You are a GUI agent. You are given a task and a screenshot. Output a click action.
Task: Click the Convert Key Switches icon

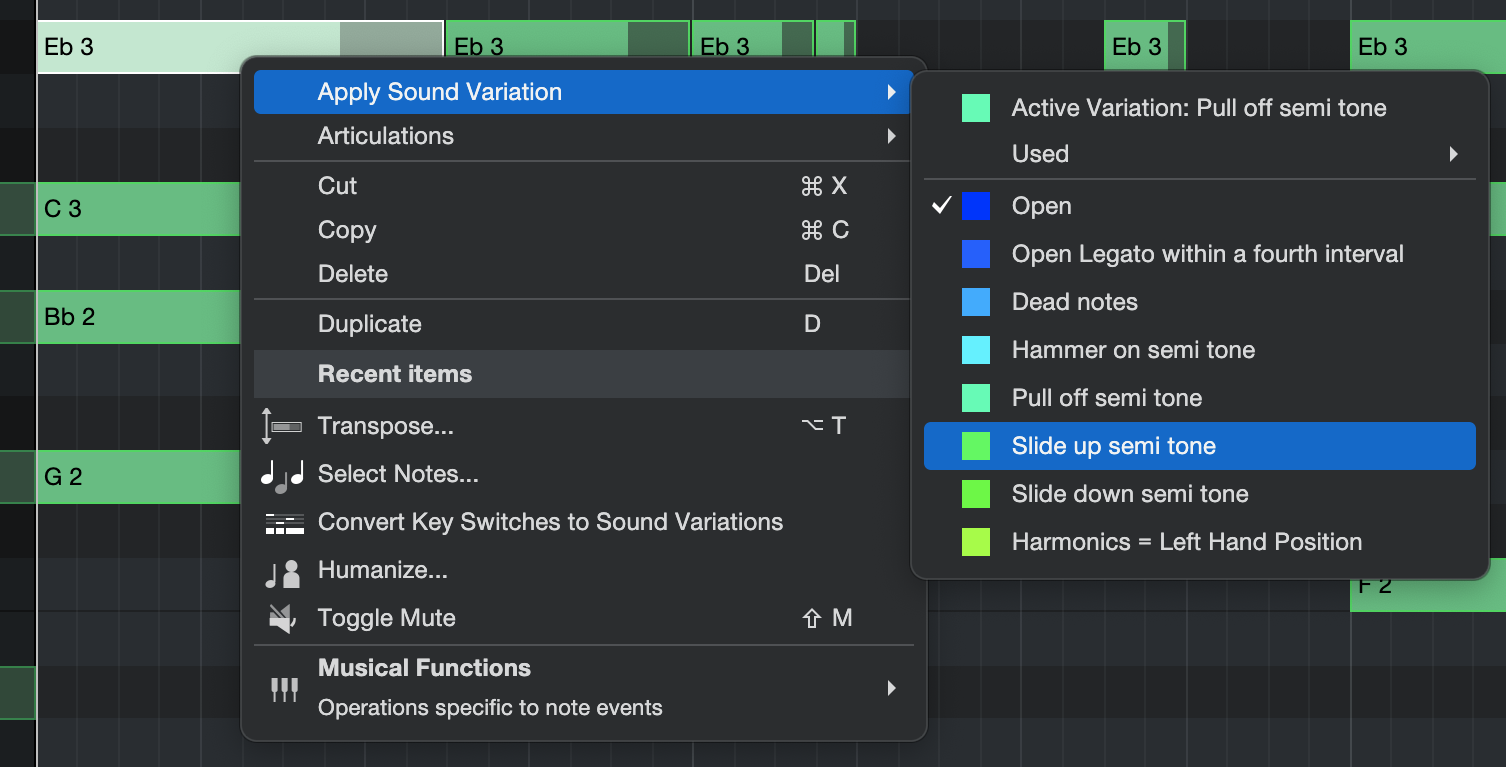(x=284, y=523)
